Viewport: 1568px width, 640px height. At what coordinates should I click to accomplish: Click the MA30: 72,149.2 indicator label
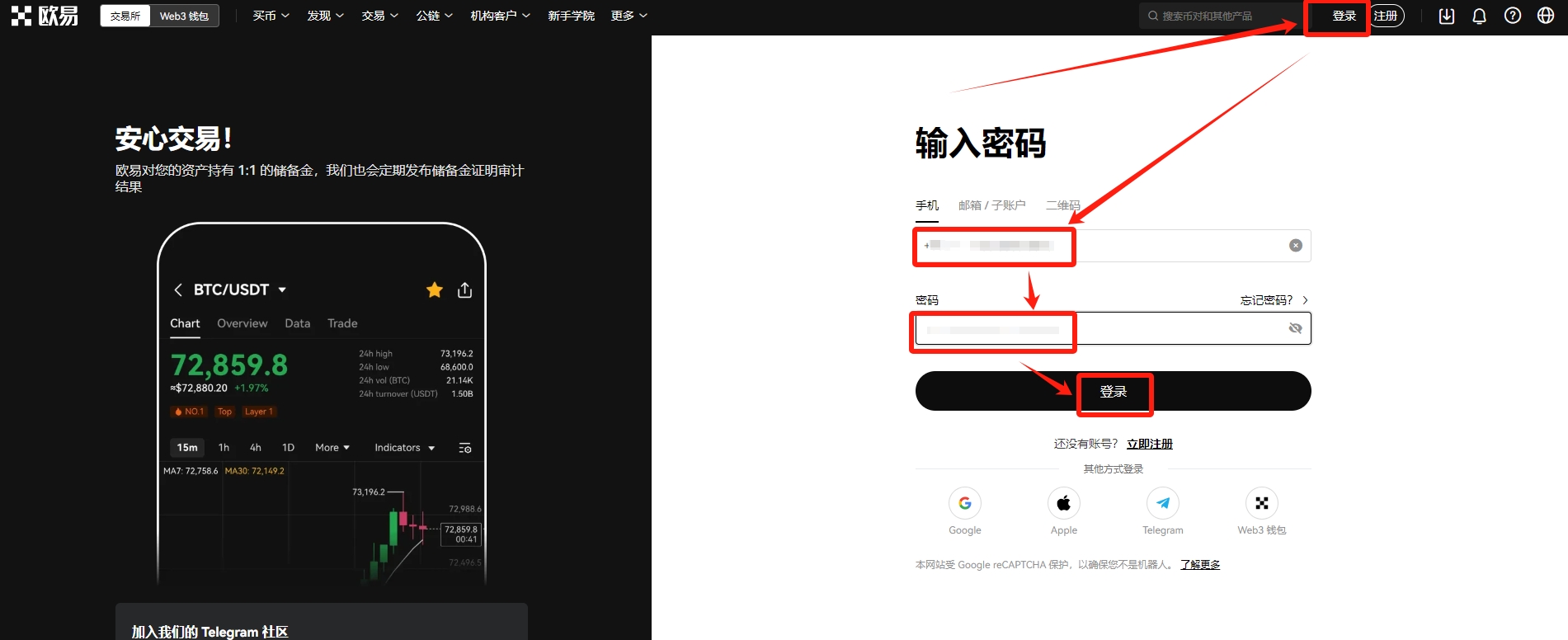[x=255, y=471]
